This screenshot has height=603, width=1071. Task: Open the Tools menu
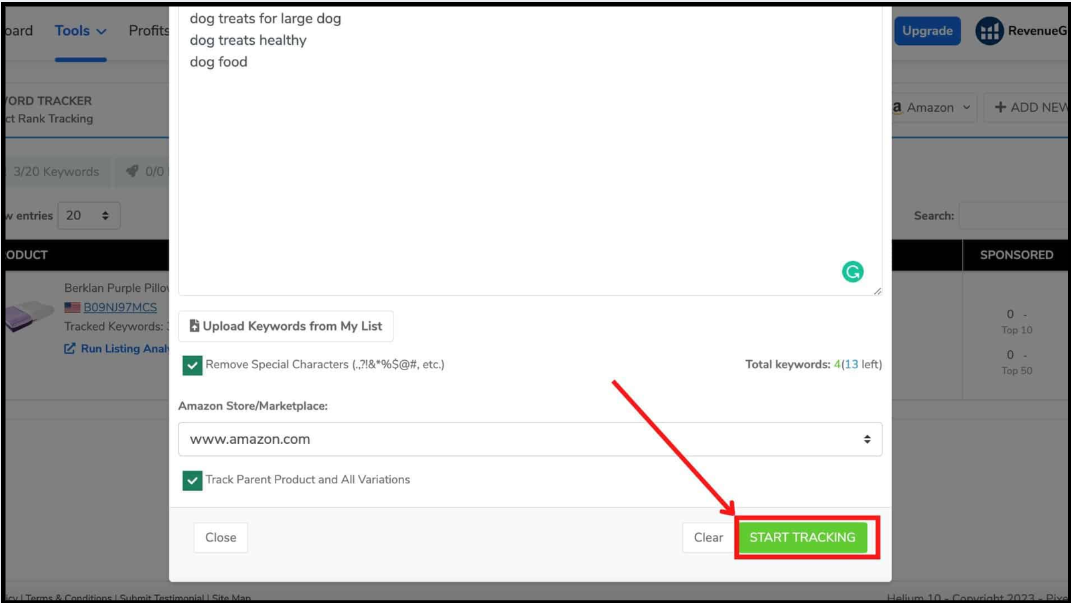pyautogui.click(x=80, y=31)
